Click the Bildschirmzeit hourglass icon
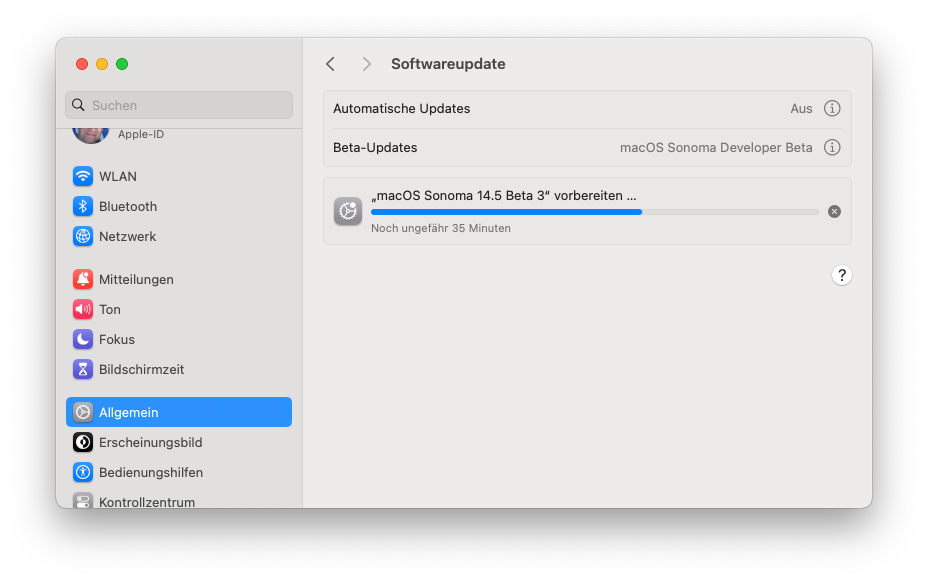Screen dimensions: 928x582 pyautogui.click(x=83, y=370)
